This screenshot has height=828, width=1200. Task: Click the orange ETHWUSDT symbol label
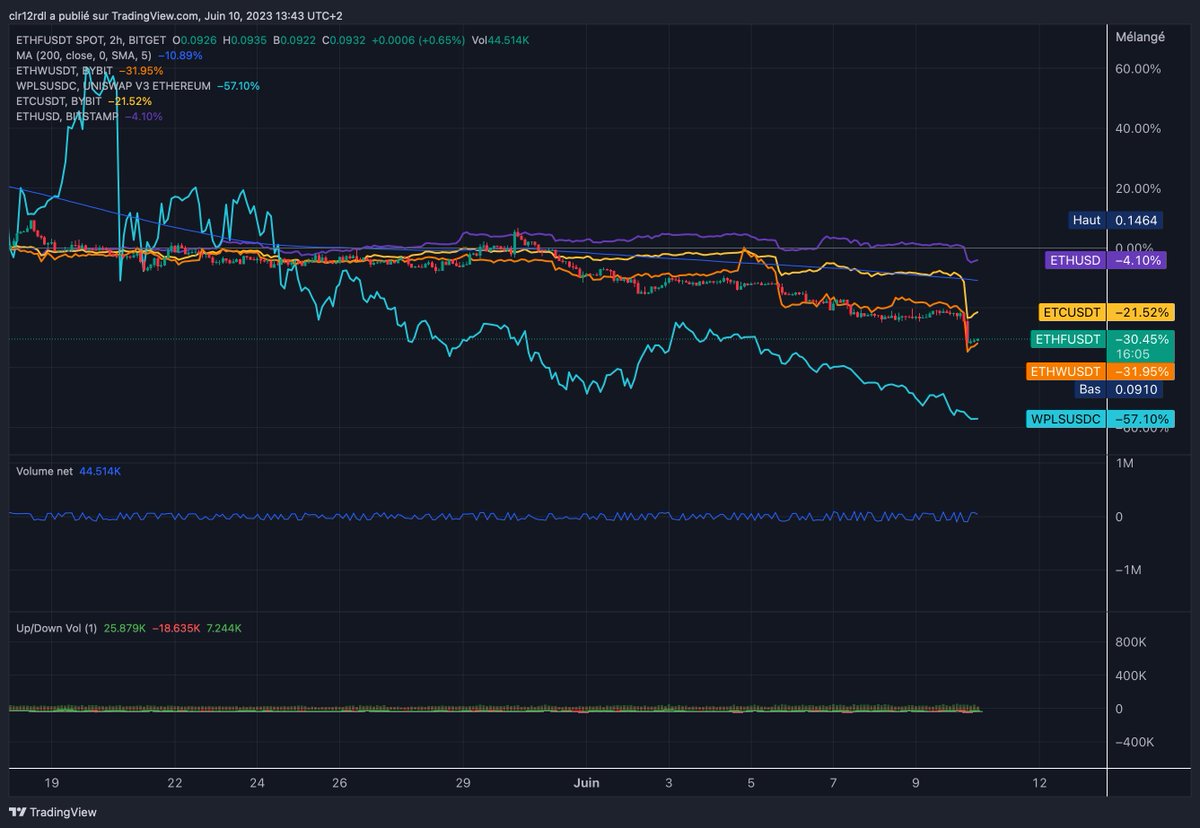tap(1067, 371)
